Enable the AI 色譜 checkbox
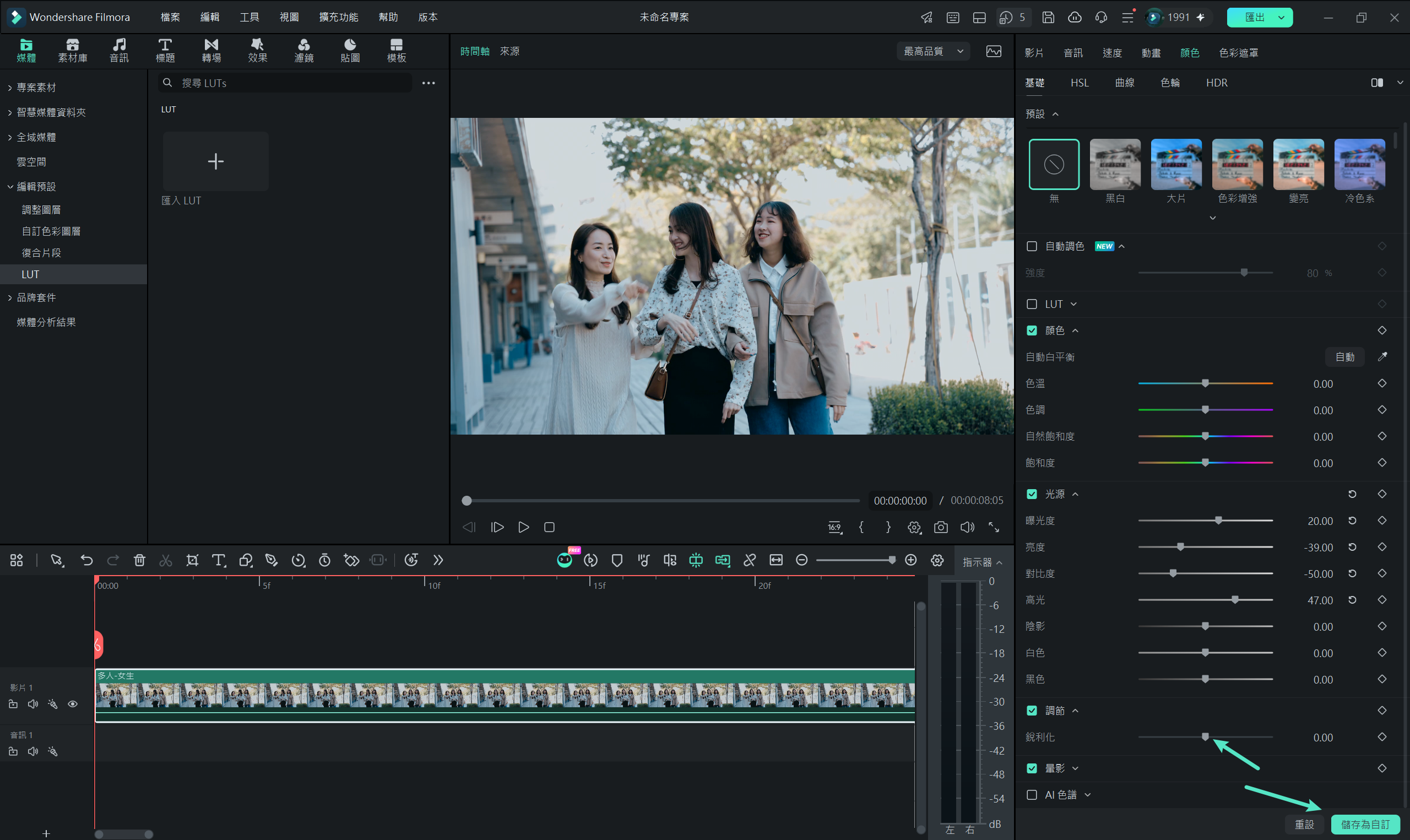 (x=1032, y=795)
